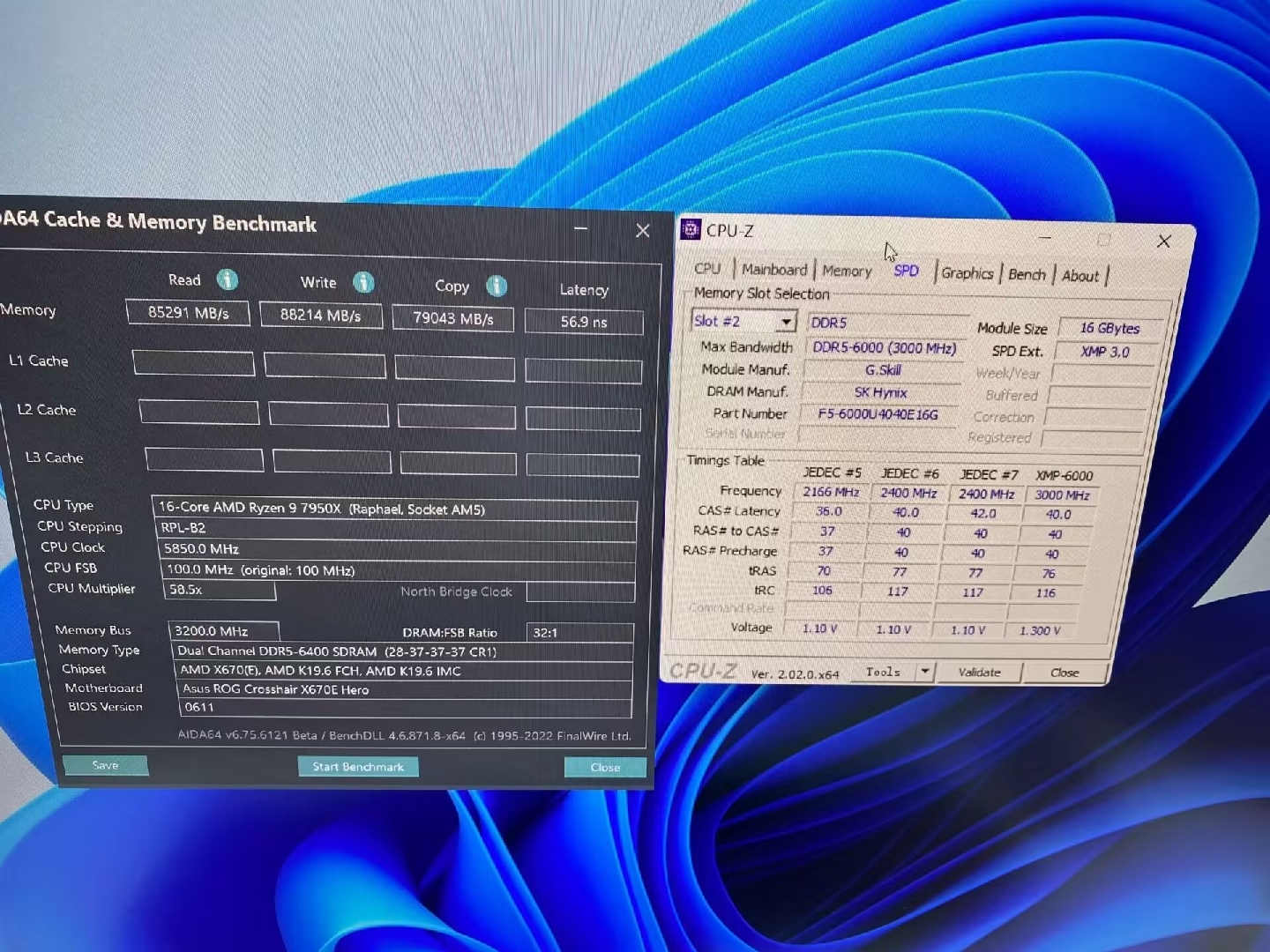Screen dimensions: 1270x952
Task: Click the Chipset field AMD X670(E)
Action: coord(404,671)
